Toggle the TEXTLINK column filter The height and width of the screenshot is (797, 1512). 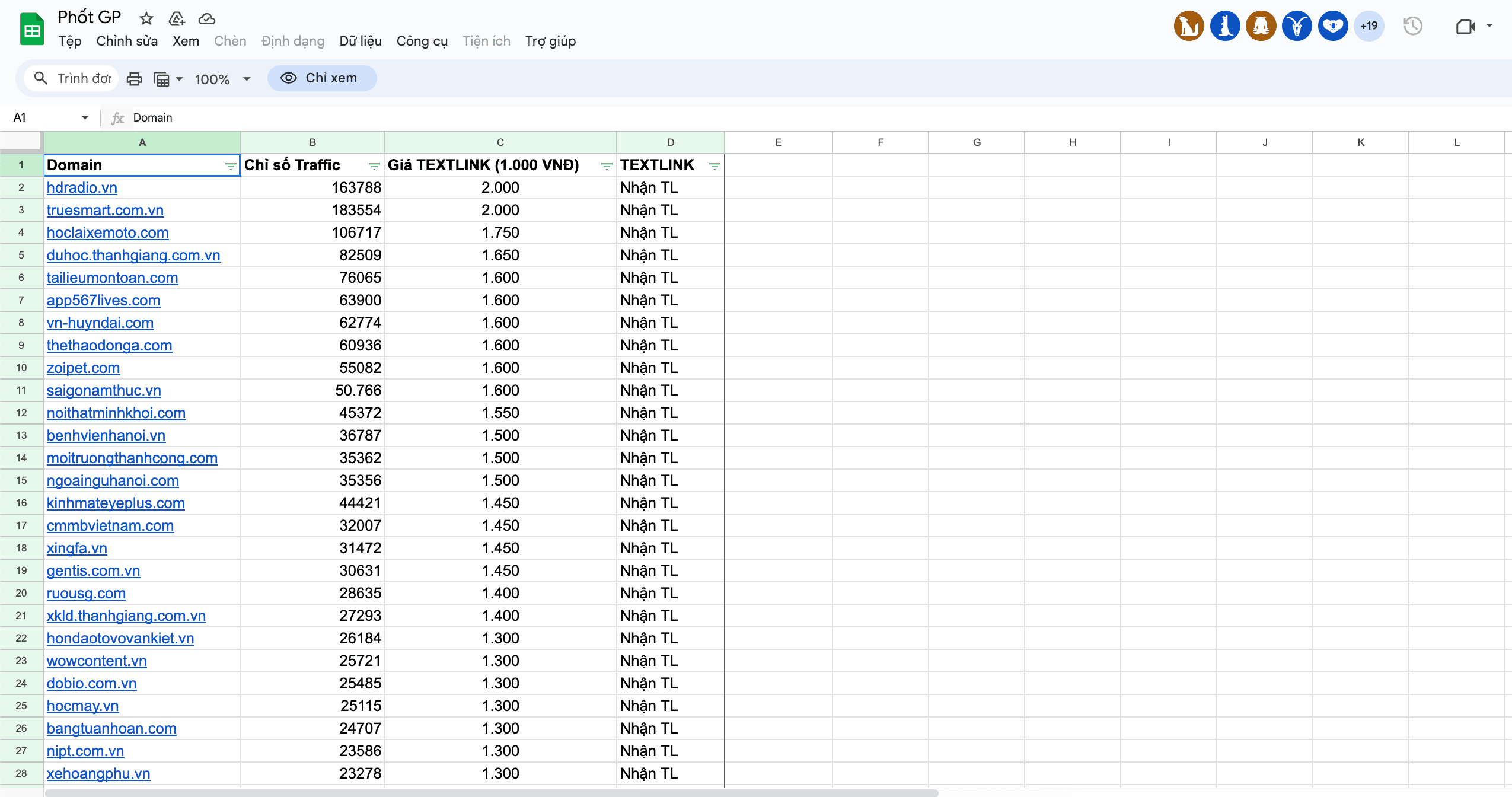714,167
